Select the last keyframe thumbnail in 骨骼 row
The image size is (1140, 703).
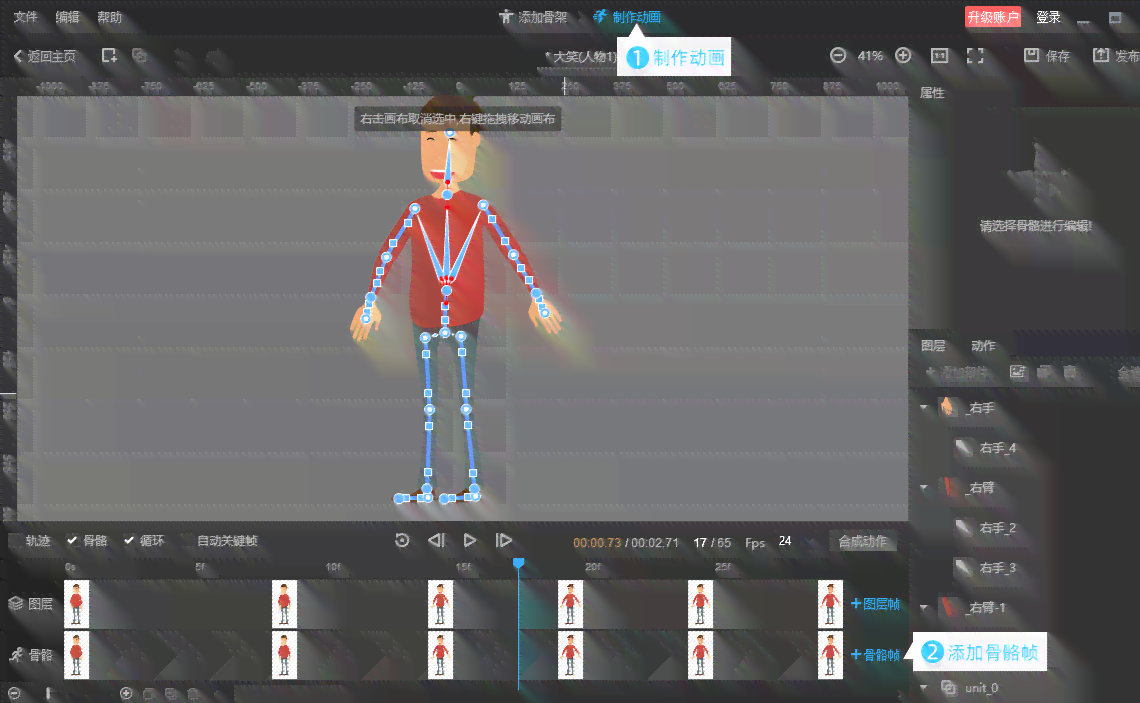click(830, 654)
